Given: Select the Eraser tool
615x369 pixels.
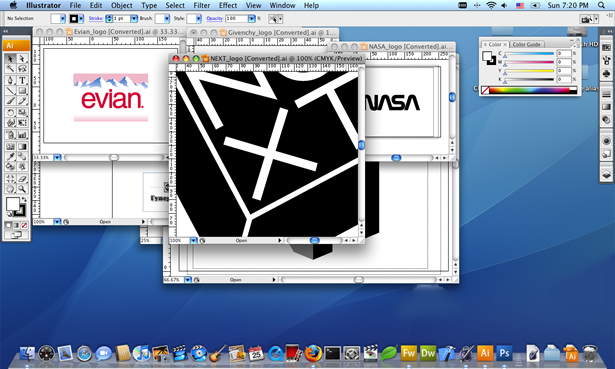Looking at the screenshot, I should 22,179.
